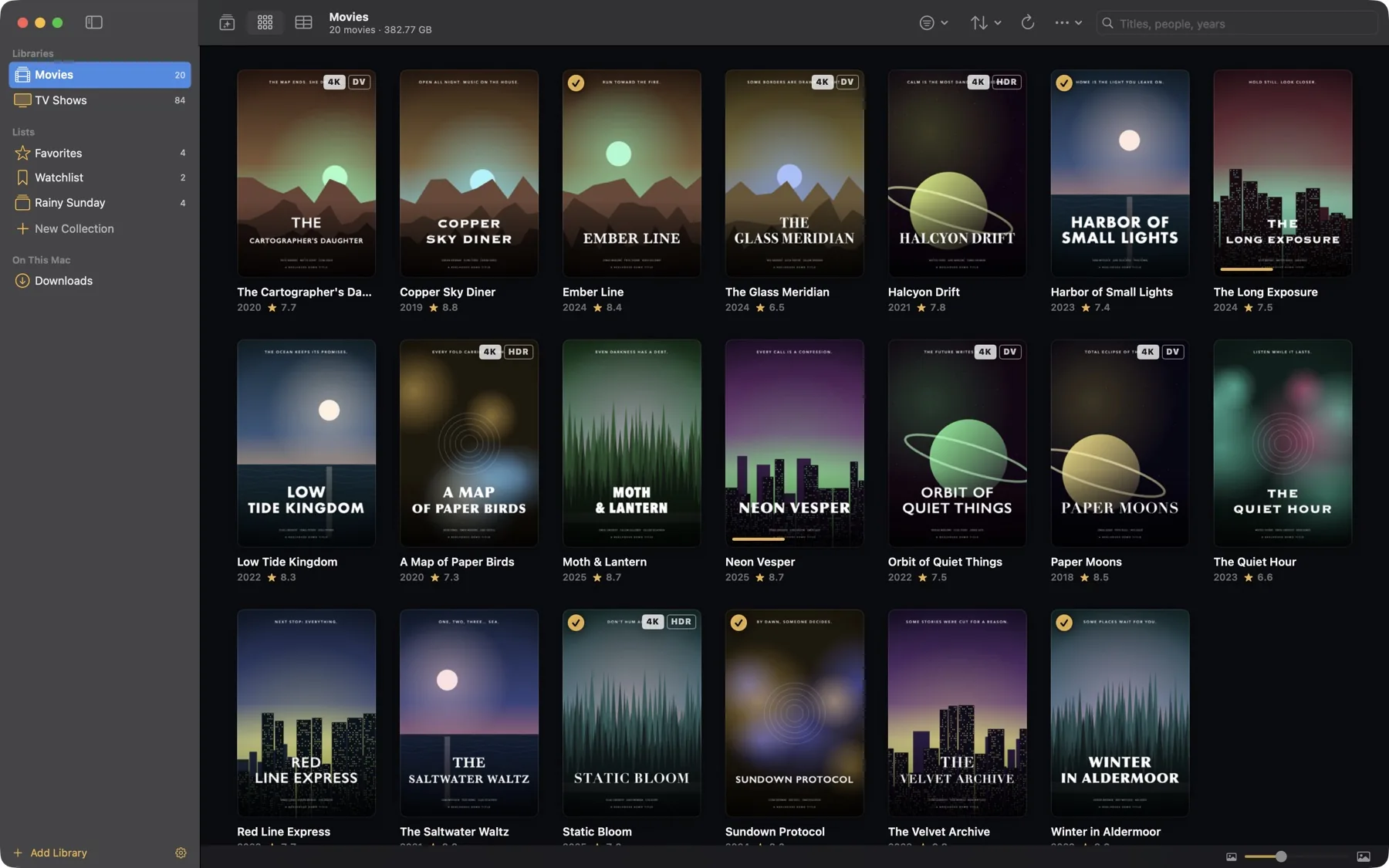The width and height of the screenshot is (1389, 868).
Task: Open the Downloads section
Action: (100, 281)
